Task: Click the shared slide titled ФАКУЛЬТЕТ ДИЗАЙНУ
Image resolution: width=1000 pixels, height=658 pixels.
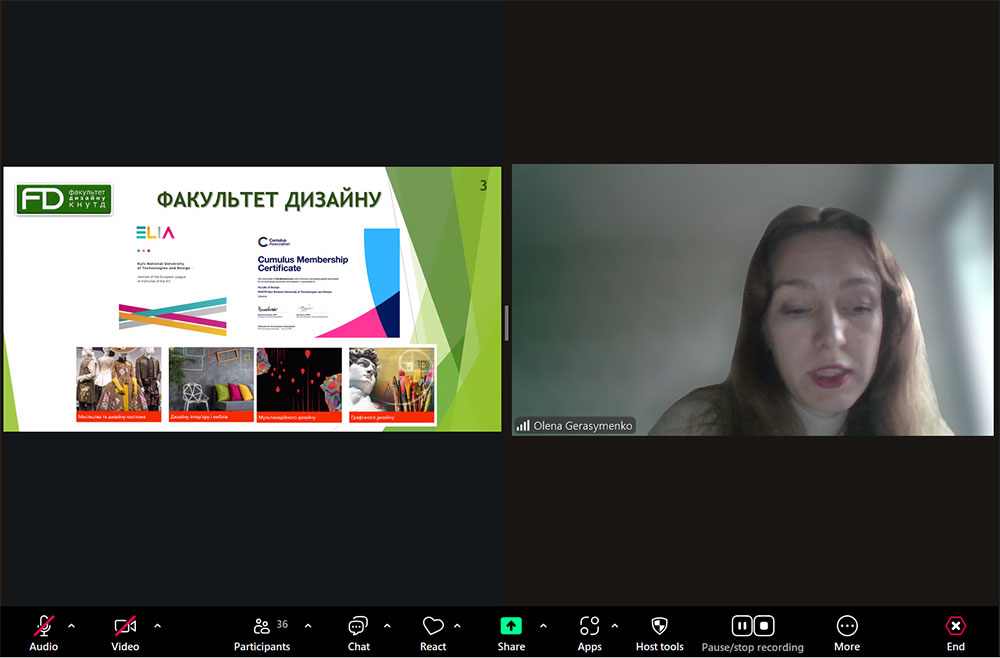Action: [x=252, y=298]
